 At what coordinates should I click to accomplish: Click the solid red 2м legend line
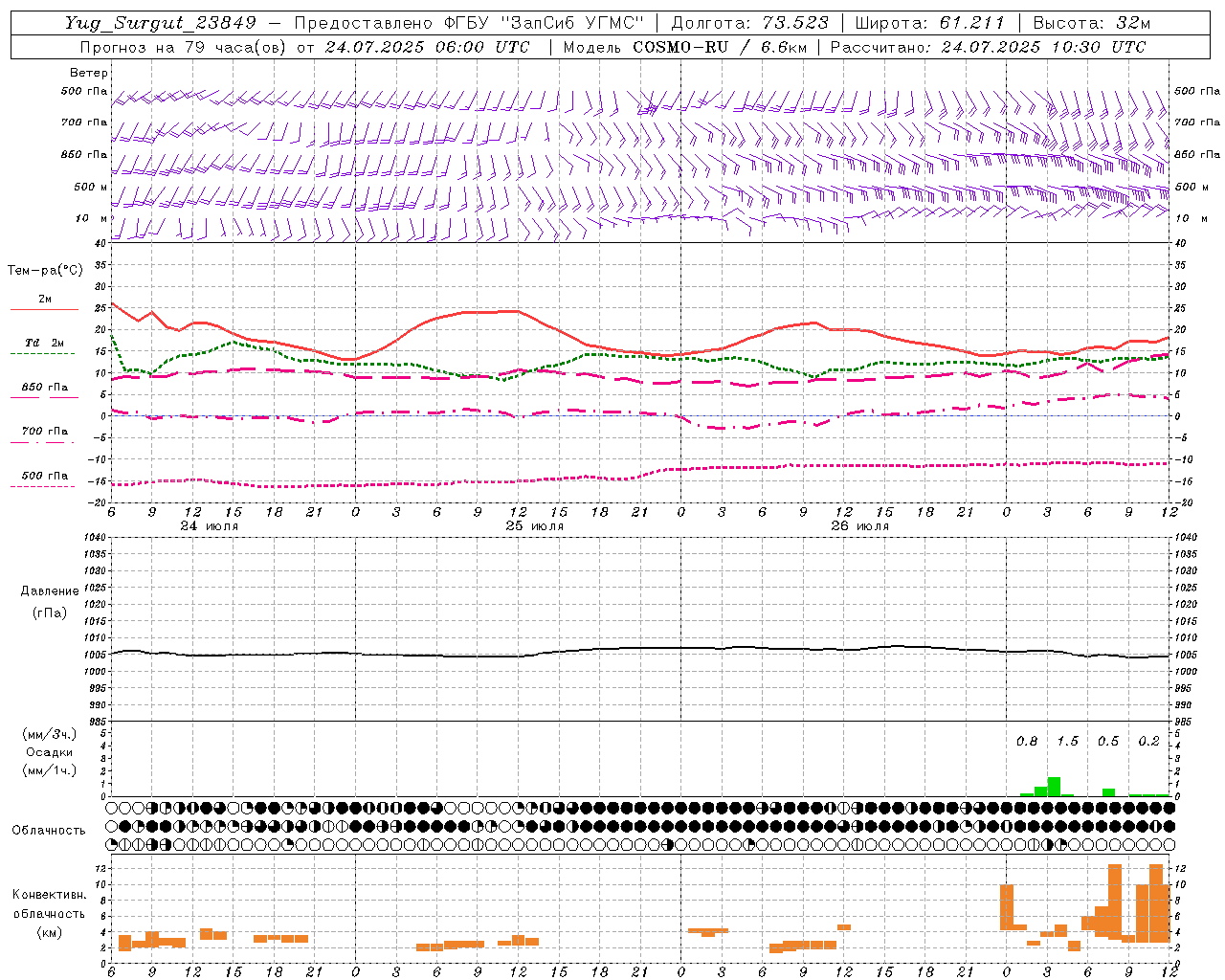(x=44, y=310)
